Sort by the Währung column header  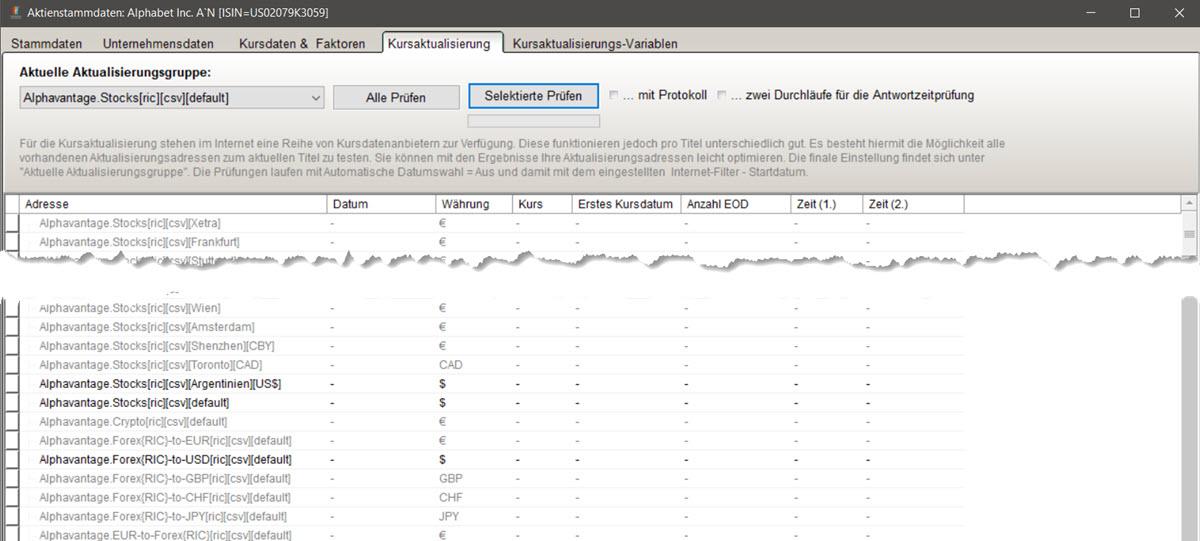(x=473, y=204)
